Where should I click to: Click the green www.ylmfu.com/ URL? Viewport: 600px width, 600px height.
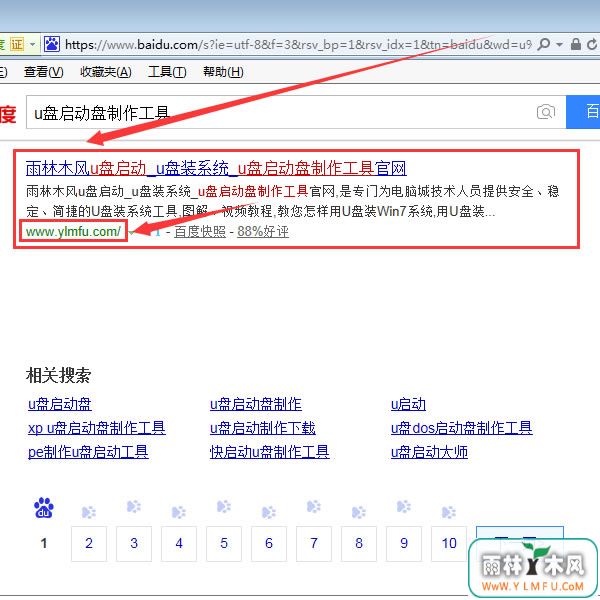click(x=73, y=232)
